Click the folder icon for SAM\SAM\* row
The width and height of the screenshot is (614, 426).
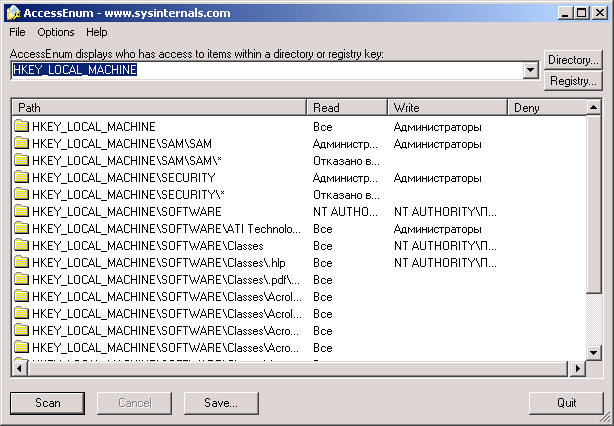tap(22, 161)
